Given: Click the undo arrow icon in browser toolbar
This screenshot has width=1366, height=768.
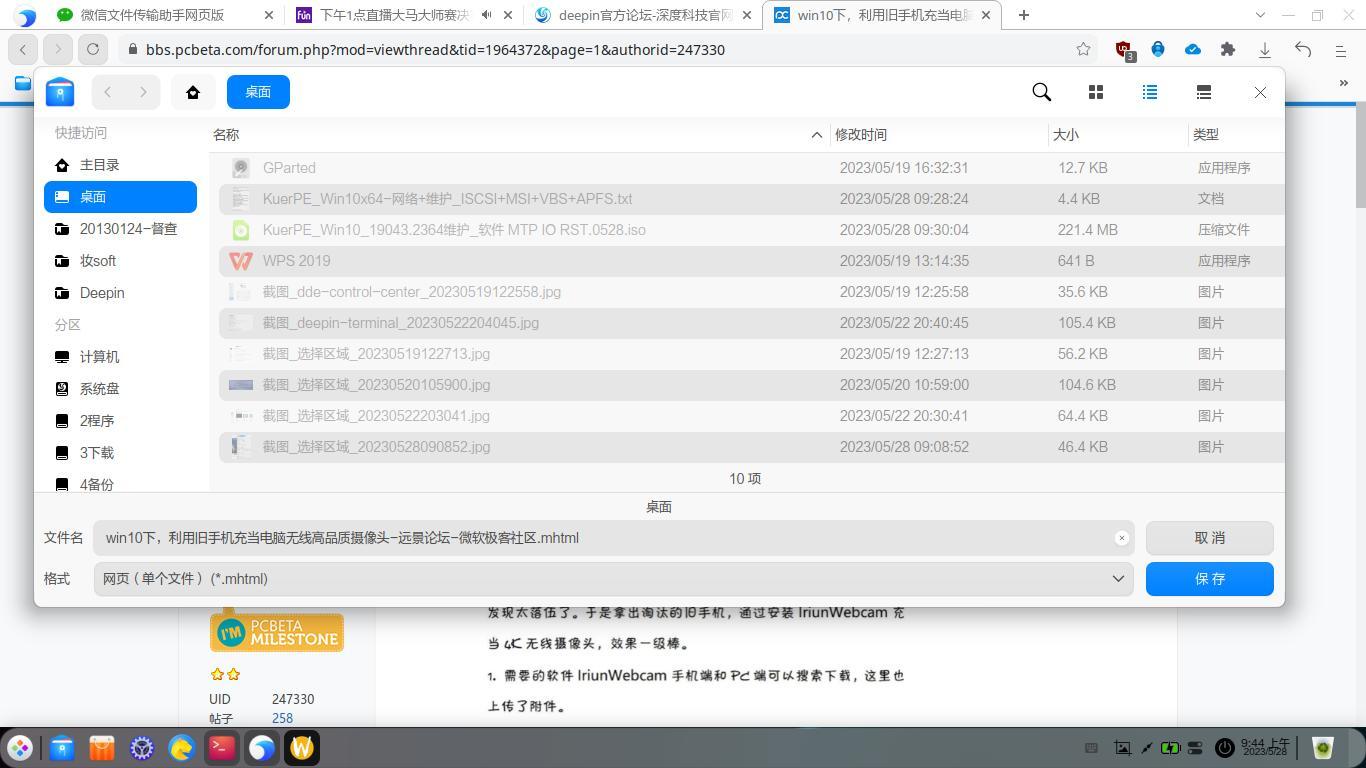Looking at the screenshot, I should coord(1303,49).
